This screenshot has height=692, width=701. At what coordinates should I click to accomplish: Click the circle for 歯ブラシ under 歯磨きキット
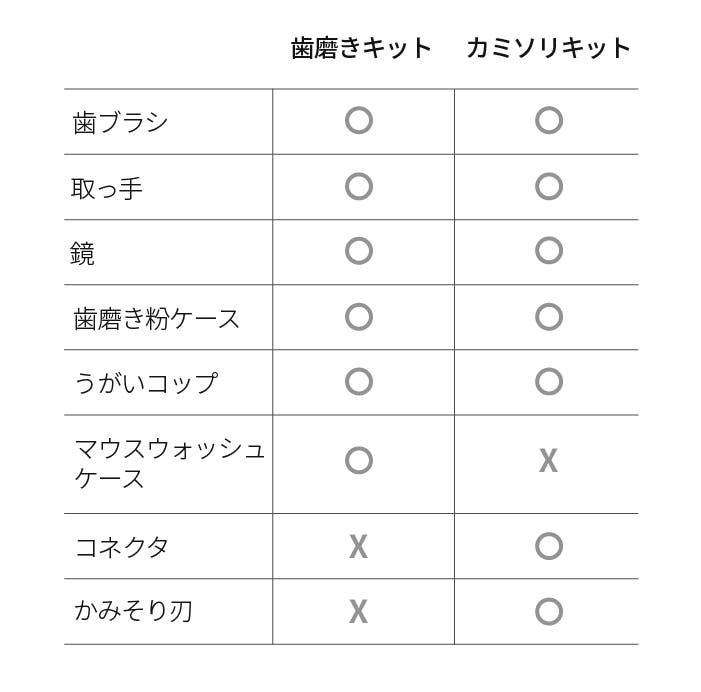[x=358, y=121]
